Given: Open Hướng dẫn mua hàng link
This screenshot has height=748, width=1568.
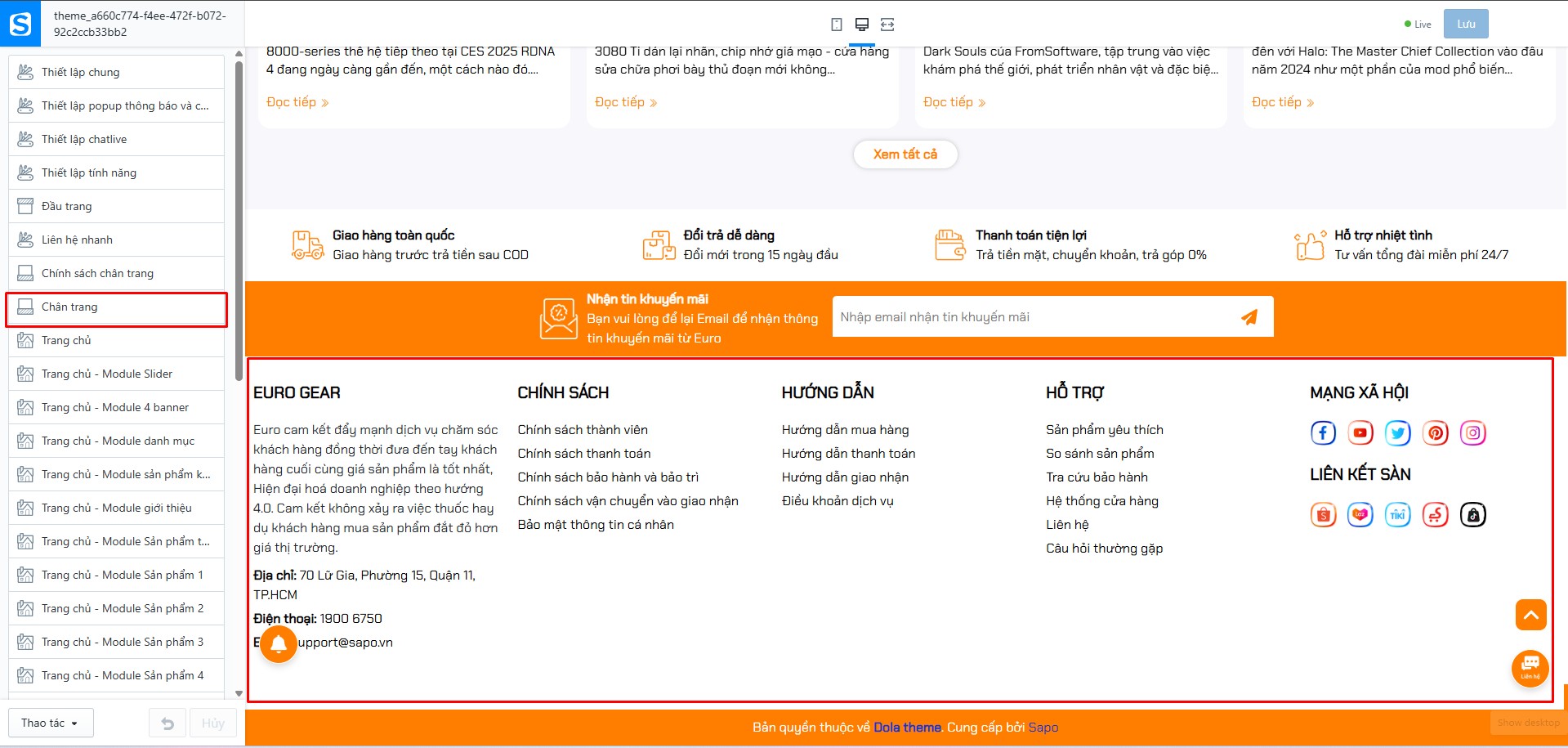Looking at the screenshot, I should coord(845,430).
